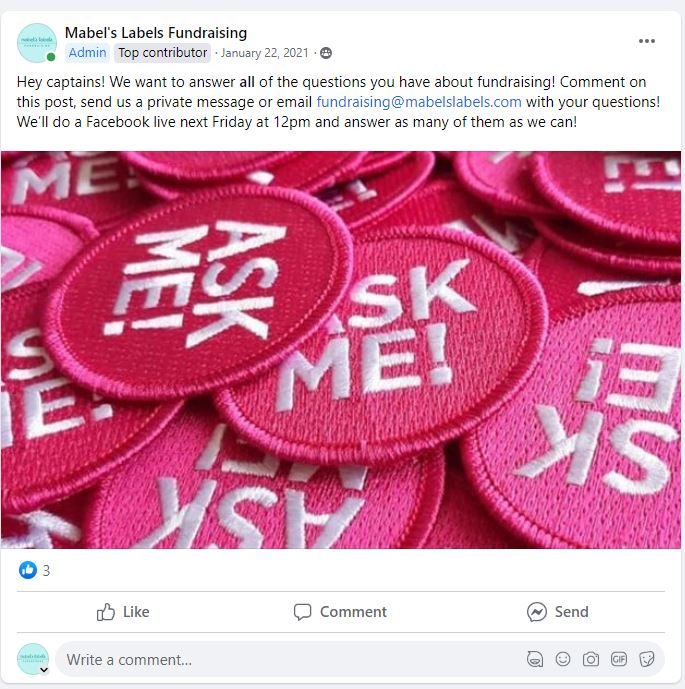Screen dimensions: 685x689
Task: Click the thumbs-up reaction icon beside count 3
Action: coord(28,570)
